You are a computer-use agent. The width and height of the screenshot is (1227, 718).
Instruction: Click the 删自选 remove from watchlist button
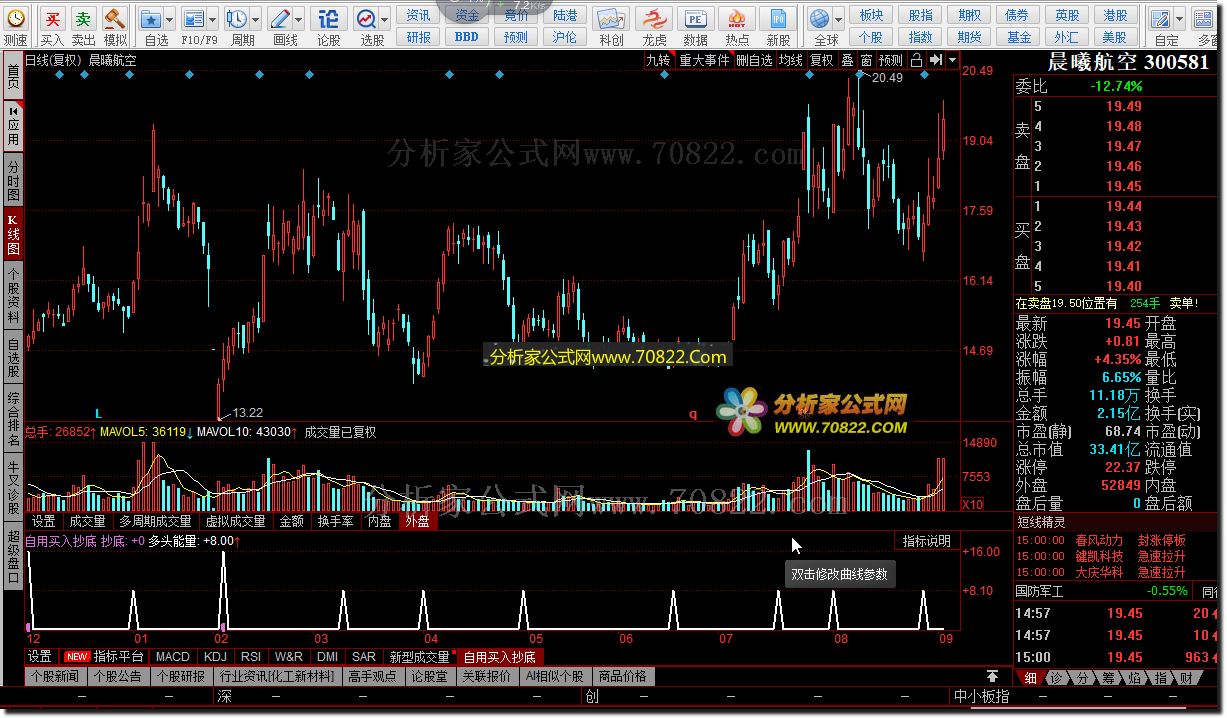pyautogui.click(x=754, y=60)
